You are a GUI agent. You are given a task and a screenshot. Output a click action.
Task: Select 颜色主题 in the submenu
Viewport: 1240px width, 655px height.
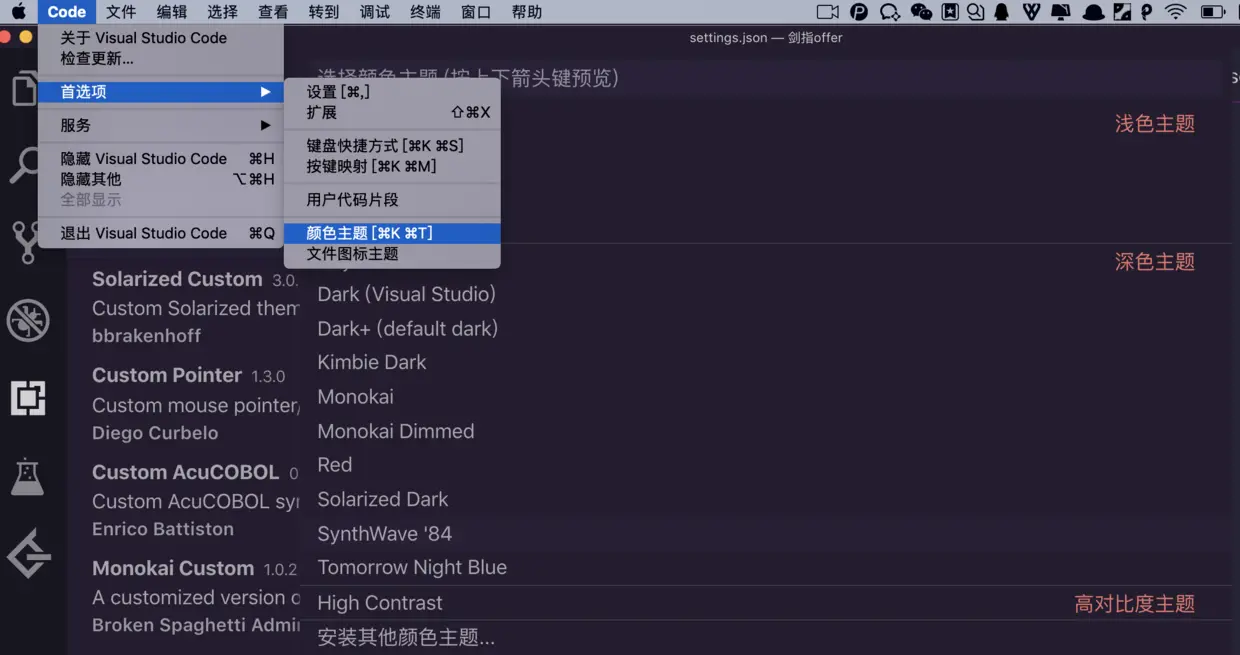coord(392,233)
